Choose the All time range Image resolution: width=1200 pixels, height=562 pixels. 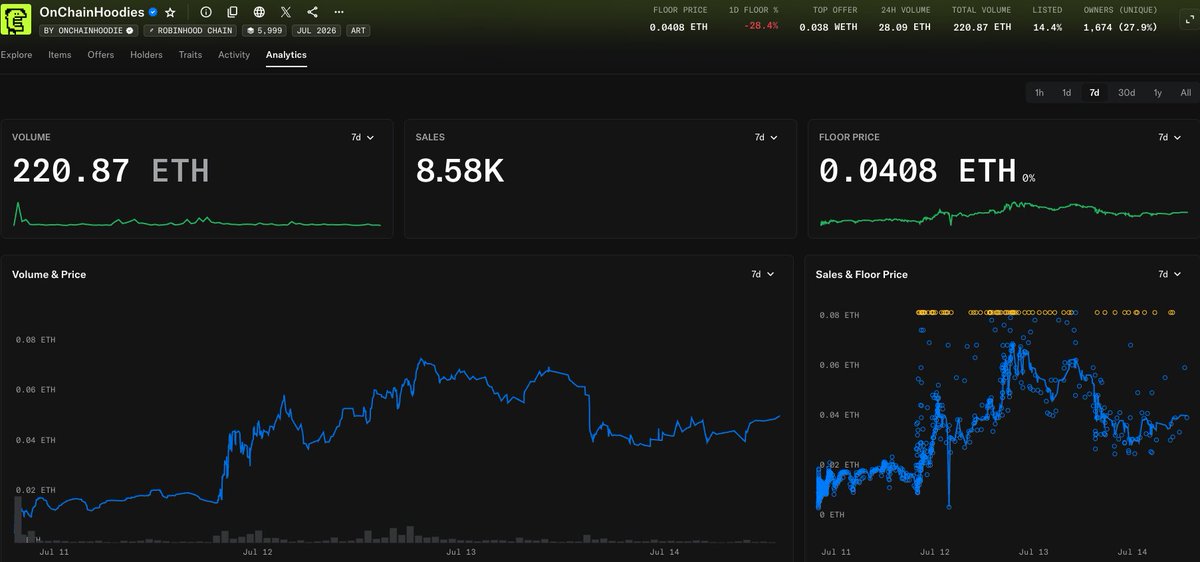pos(1185,93)
